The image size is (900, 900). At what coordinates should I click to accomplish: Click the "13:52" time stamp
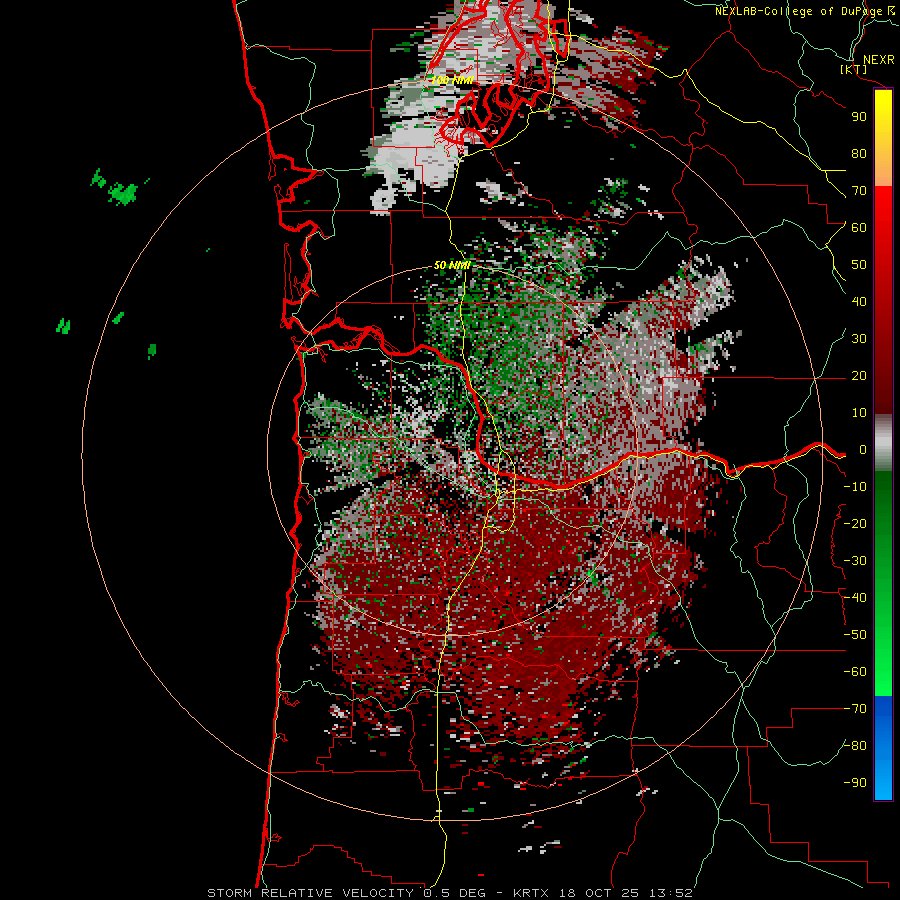671,893
